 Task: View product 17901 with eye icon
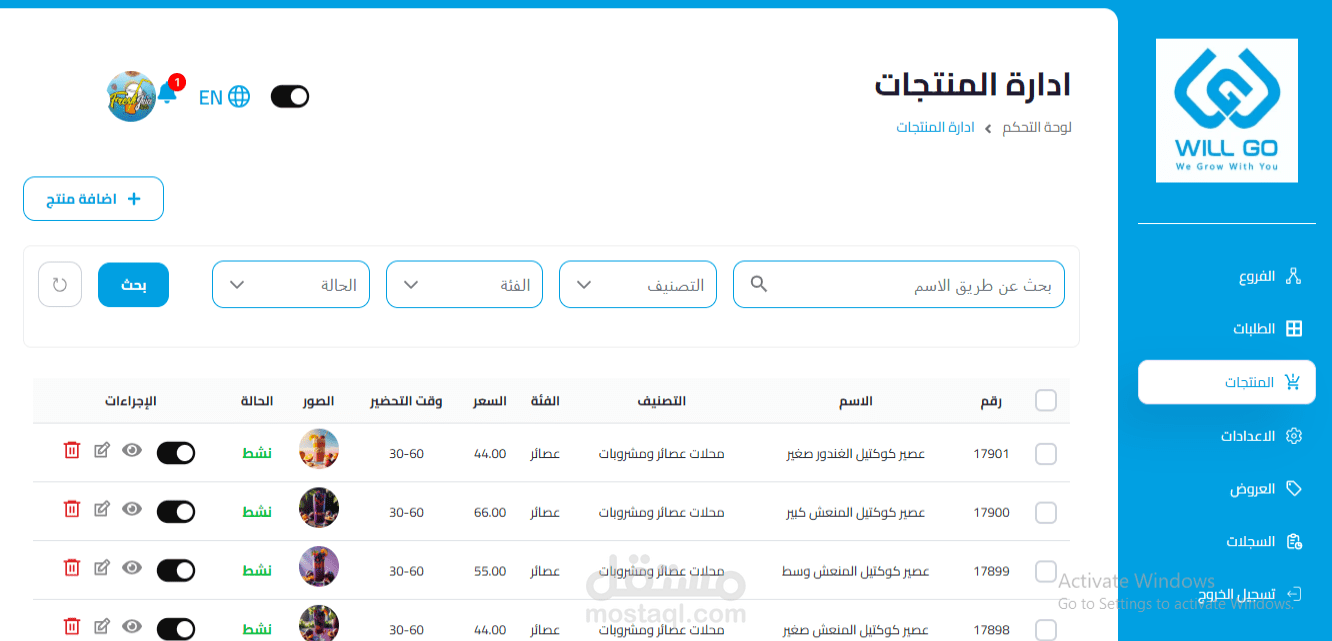click(132, 451)
